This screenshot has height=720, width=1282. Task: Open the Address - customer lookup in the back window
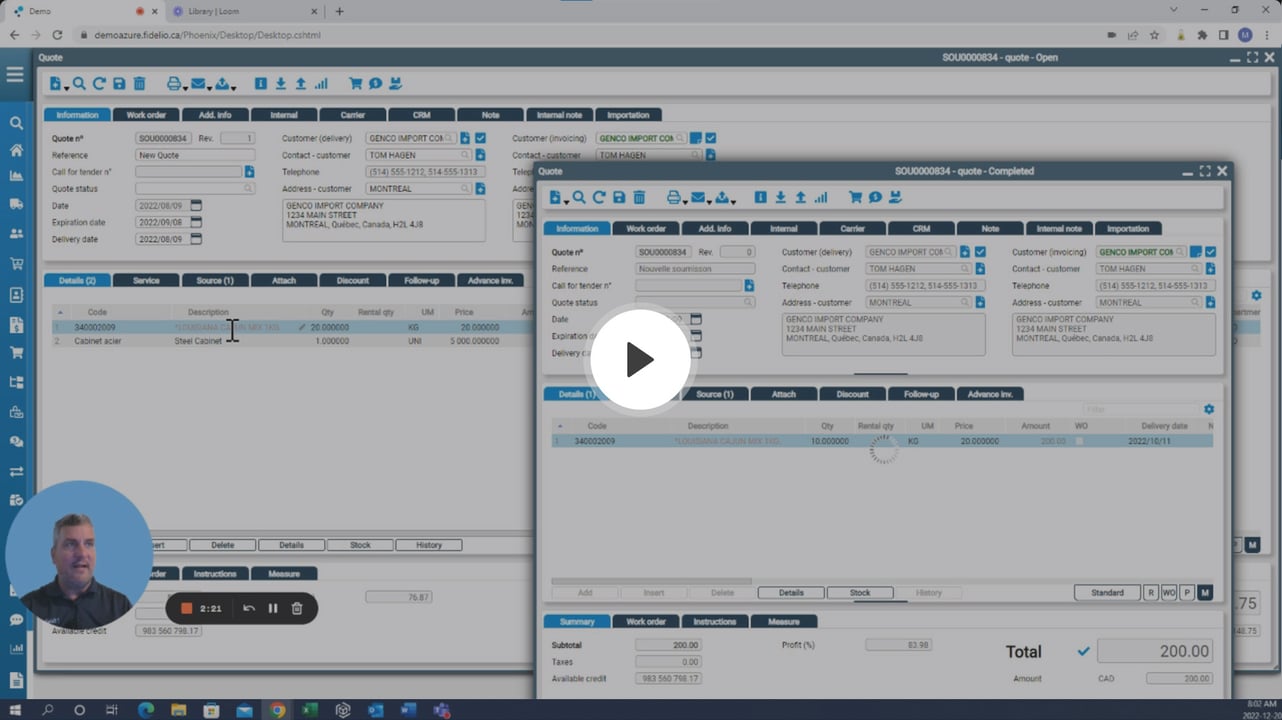click(x=467, y=189)
